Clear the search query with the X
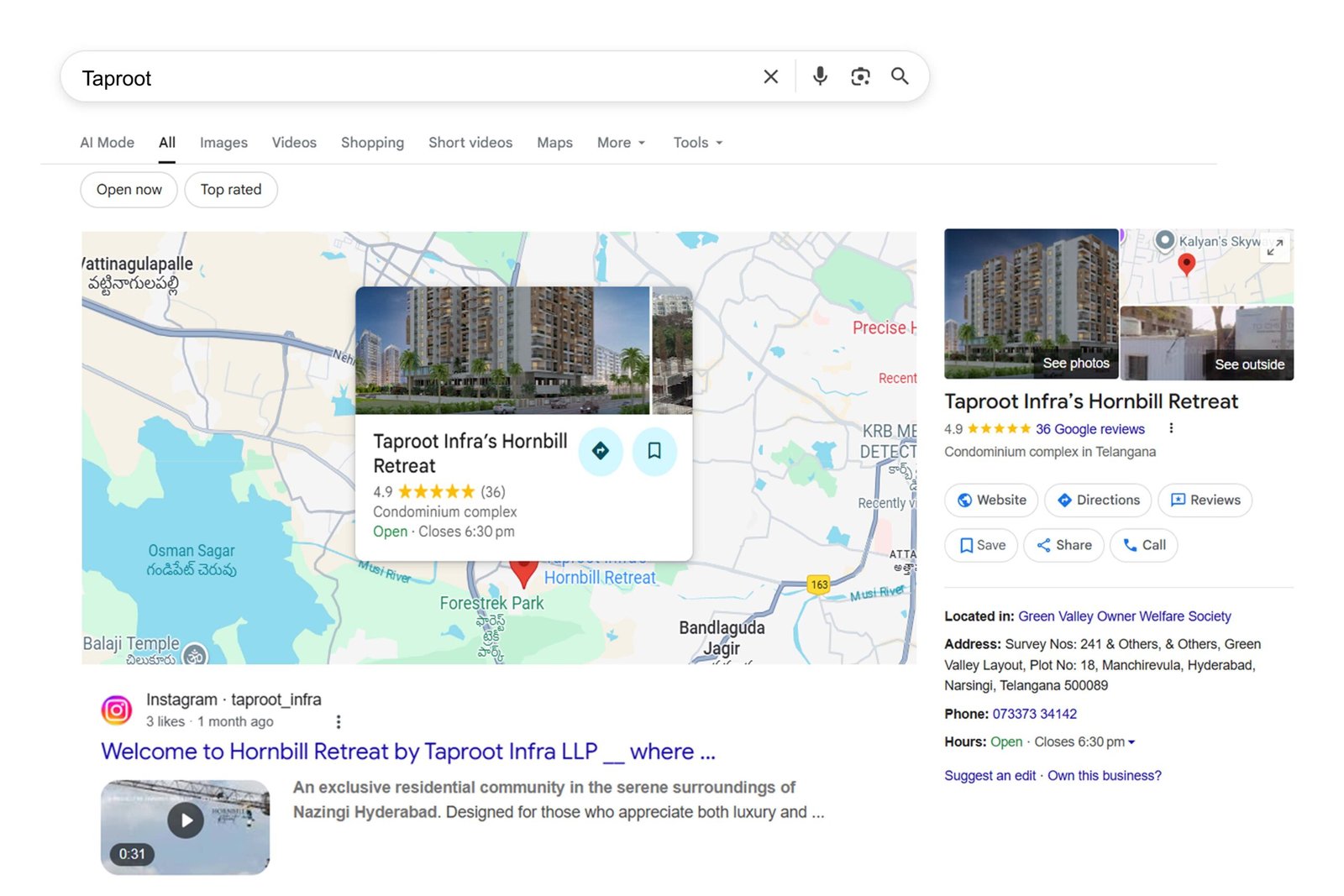 coord(769,76)
